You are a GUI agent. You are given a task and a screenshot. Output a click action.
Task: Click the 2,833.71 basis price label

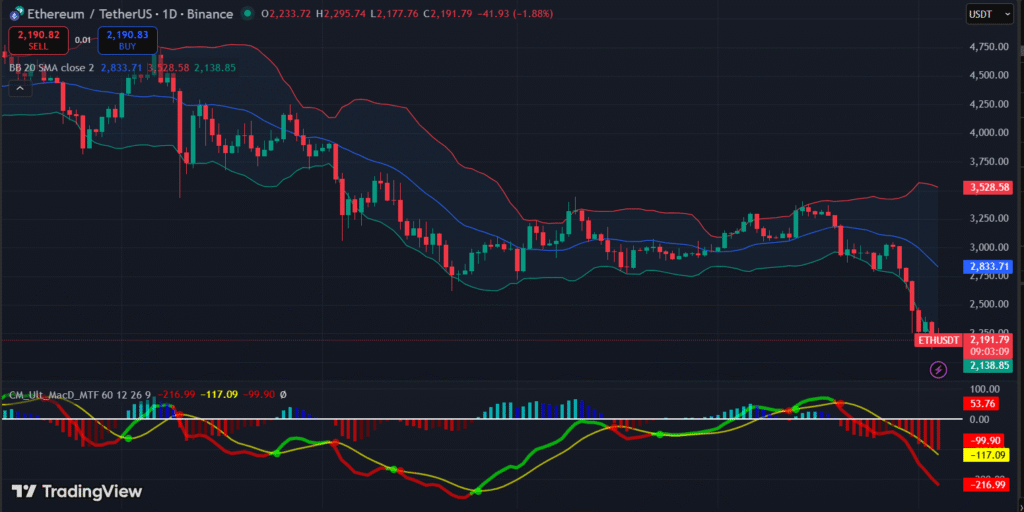tap(987, 267)
